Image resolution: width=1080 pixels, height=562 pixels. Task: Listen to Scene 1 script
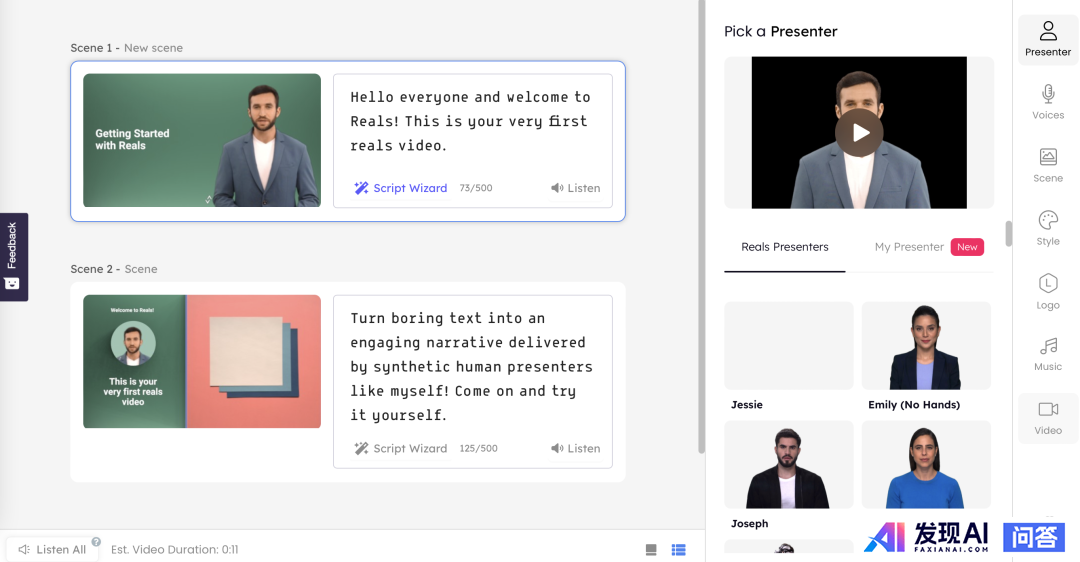(x=575, y=188)
